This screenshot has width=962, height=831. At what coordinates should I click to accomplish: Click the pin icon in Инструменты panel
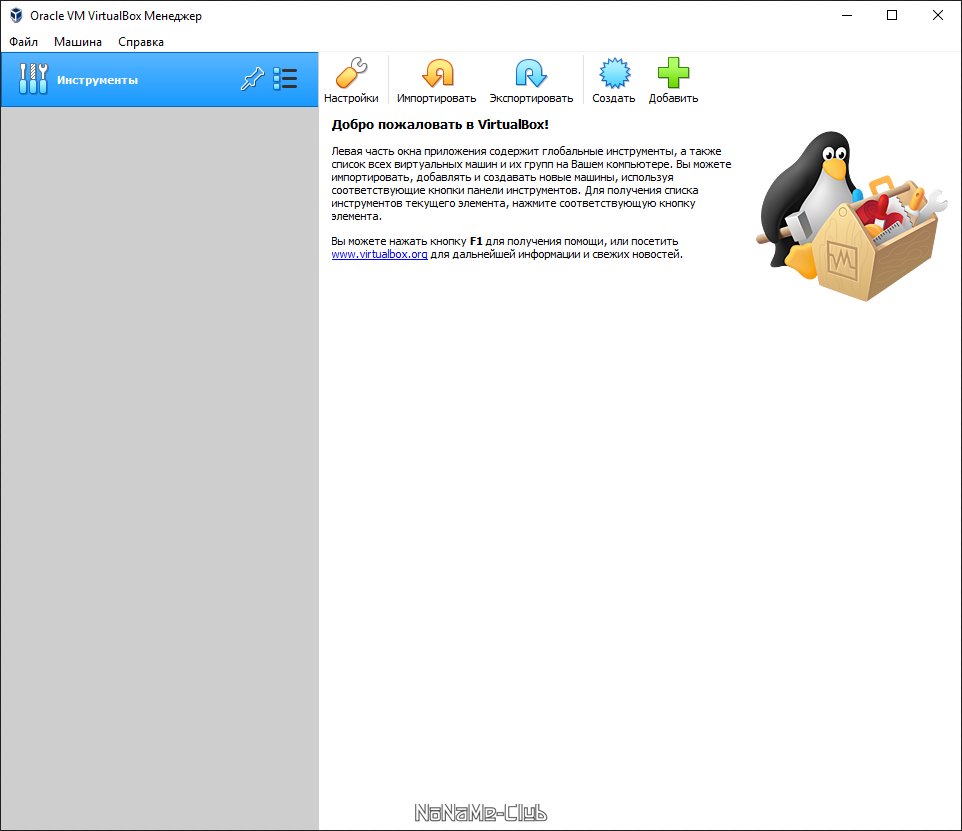[252, 79]
